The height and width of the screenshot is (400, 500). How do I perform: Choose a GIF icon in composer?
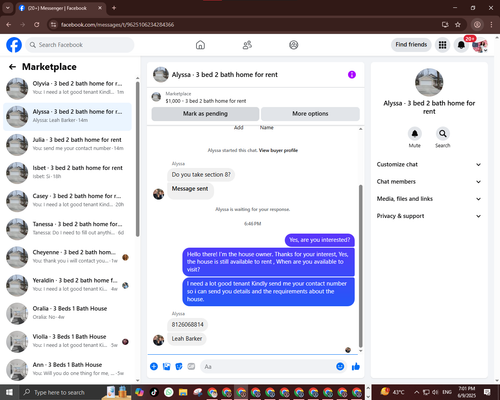tap(191, 367)
